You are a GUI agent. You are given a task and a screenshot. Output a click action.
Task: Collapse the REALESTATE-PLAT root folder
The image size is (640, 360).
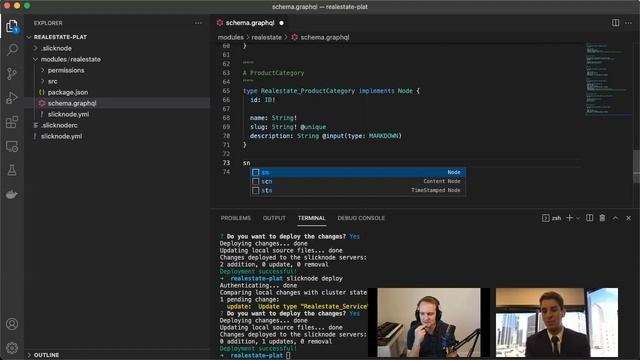(x=29, y=37)
